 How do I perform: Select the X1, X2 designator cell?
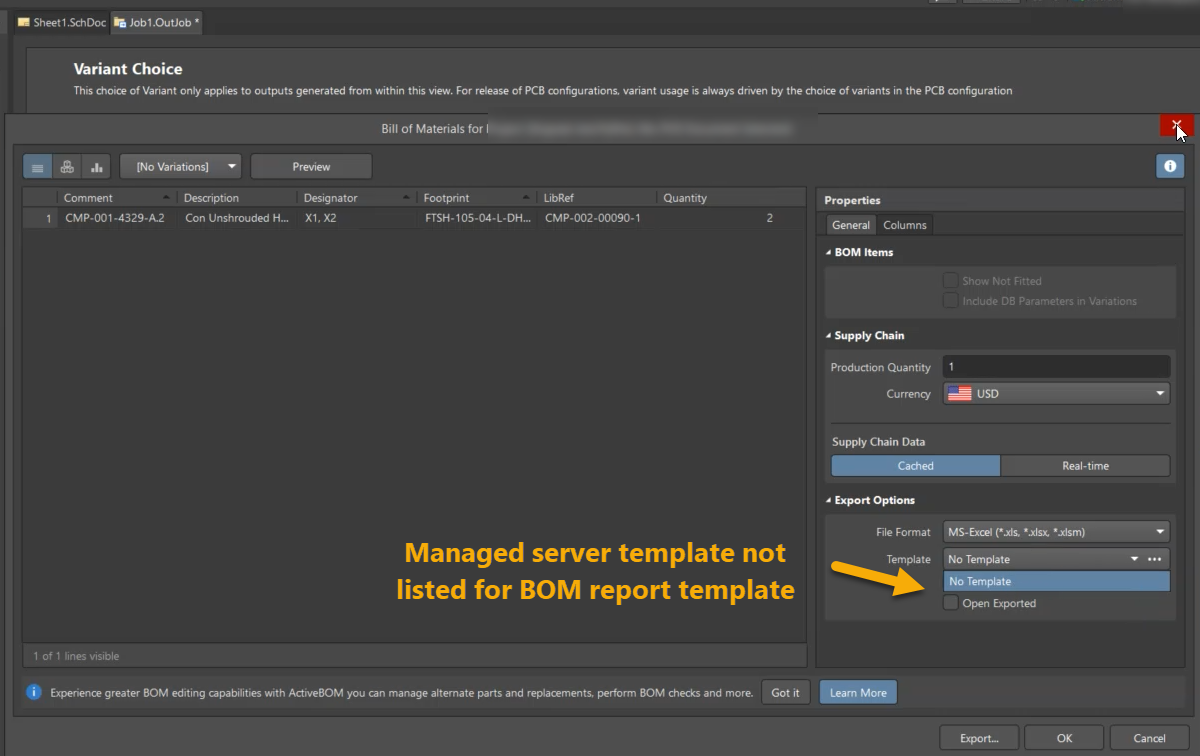[357, 218]
